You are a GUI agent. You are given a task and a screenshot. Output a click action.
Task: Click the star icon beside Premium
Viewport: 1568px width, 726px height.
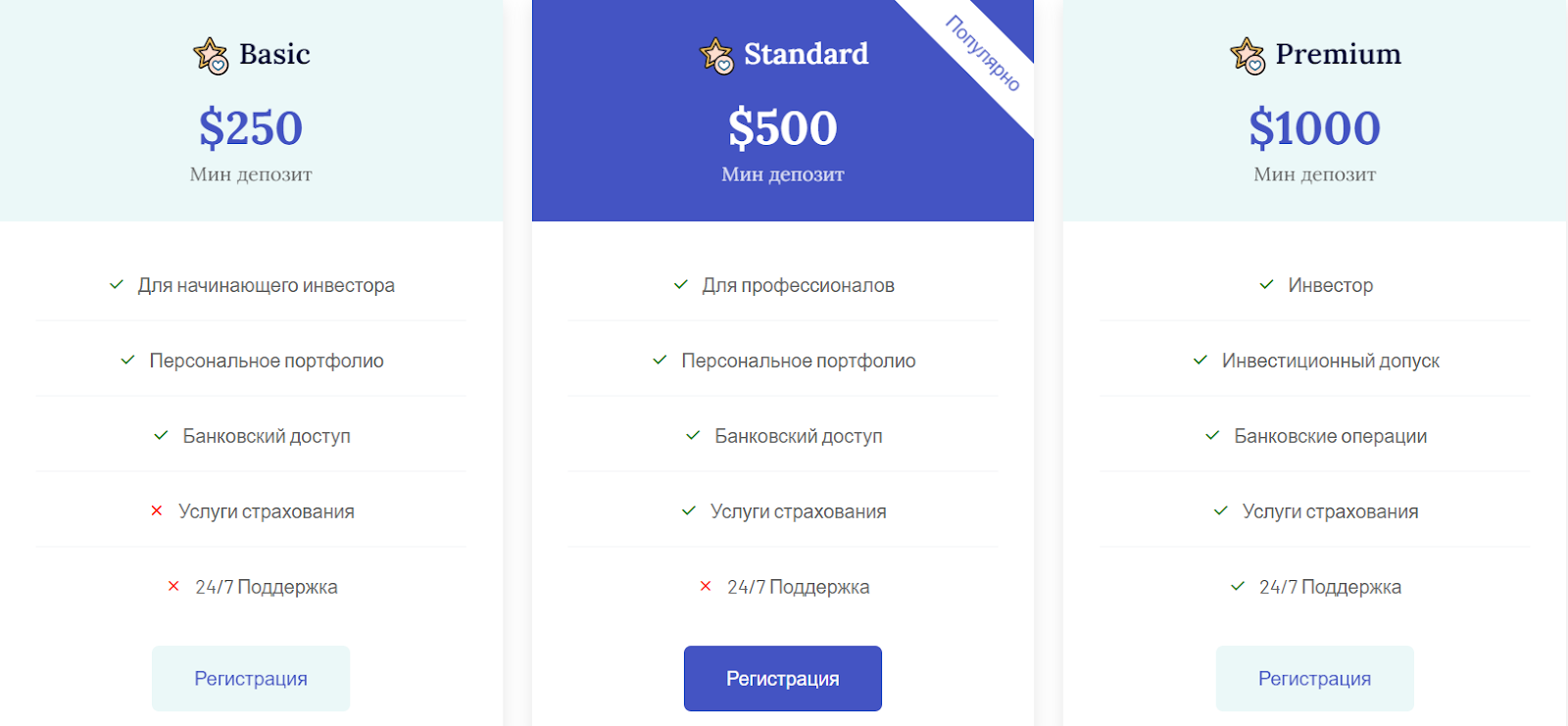[1248, 55]
